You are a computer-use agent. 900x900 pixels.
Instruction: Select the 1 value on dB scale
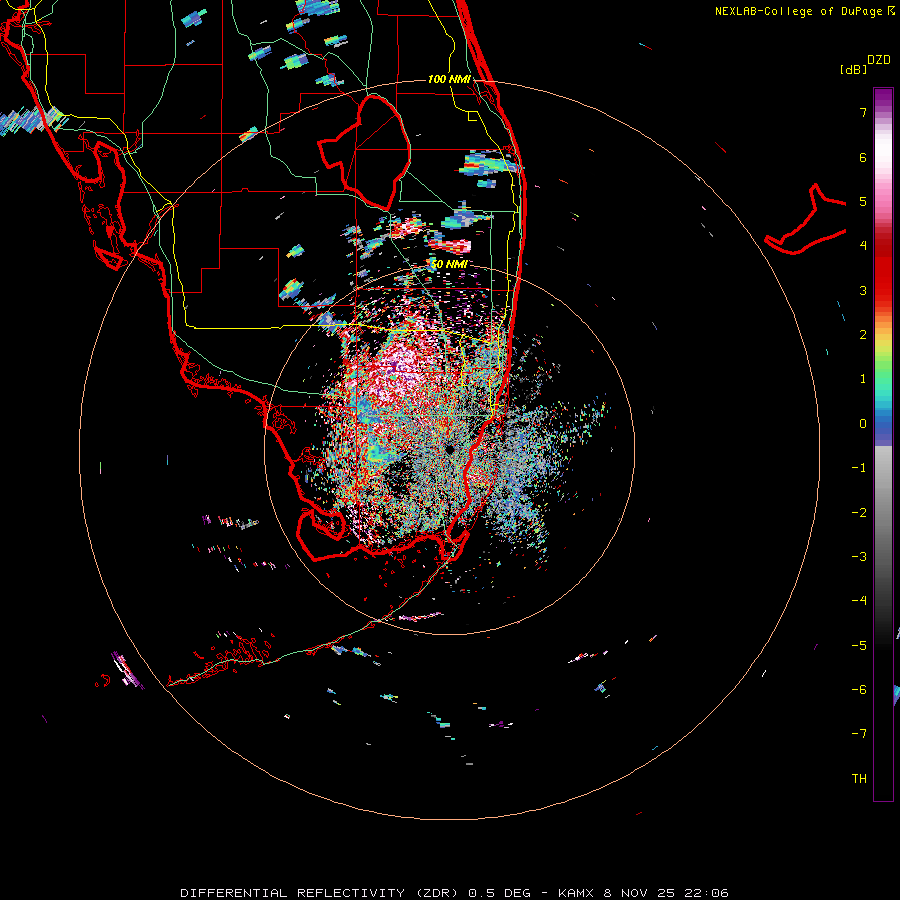pos(863,379)
